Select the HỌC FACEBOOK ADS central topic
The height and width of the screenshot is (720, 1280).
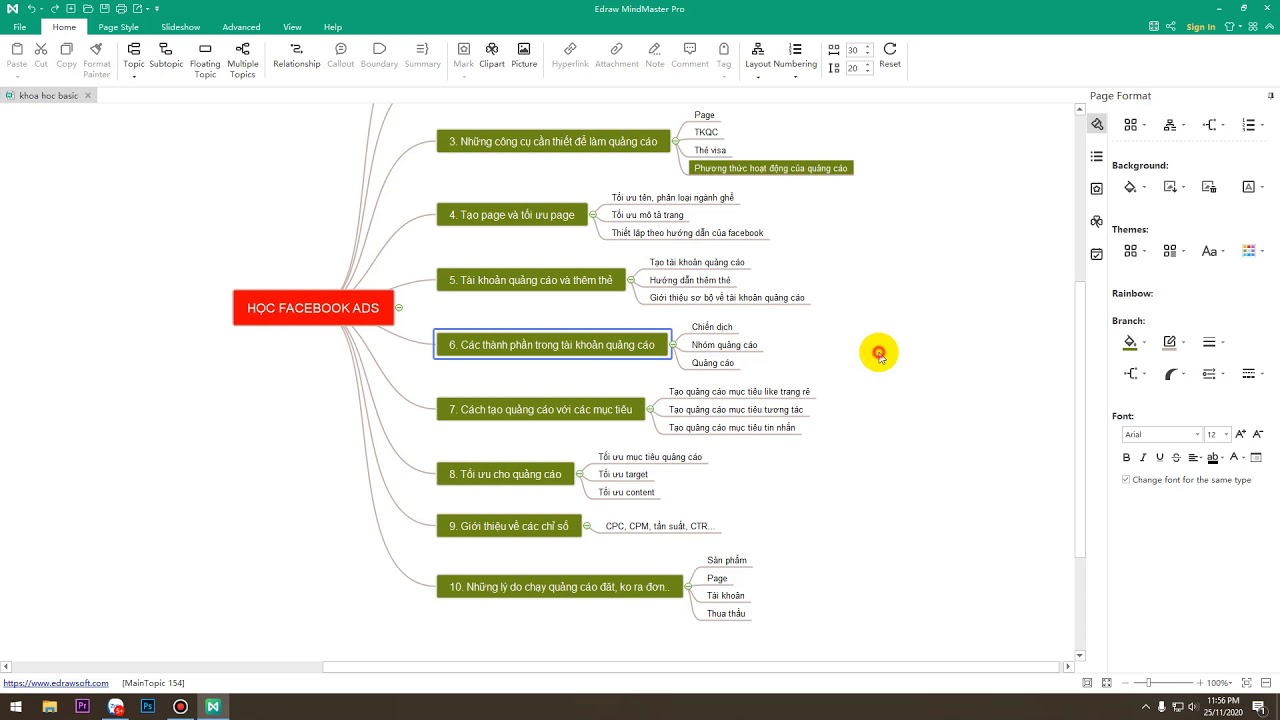coord(313,308)
